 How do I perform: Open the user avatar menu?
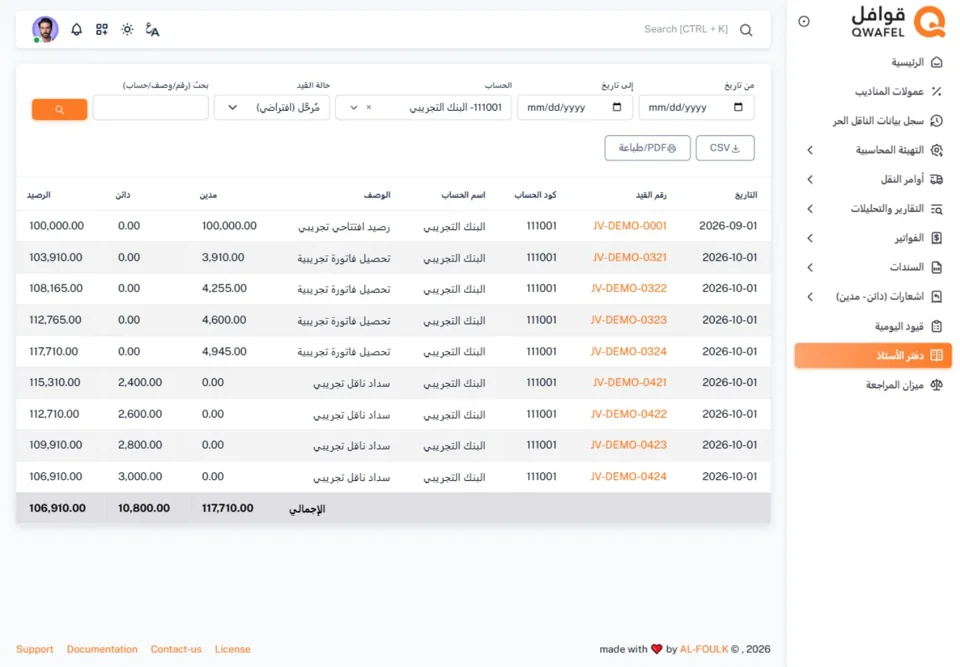45,29
